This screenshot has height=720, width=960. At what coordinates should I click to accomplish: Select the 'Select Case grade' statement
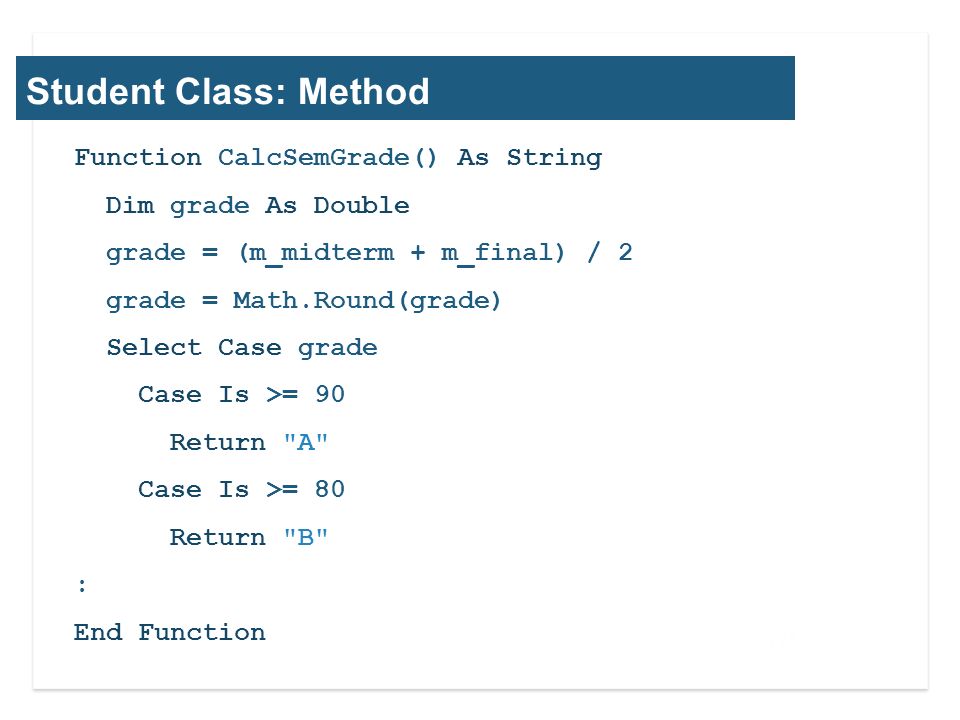242,348
